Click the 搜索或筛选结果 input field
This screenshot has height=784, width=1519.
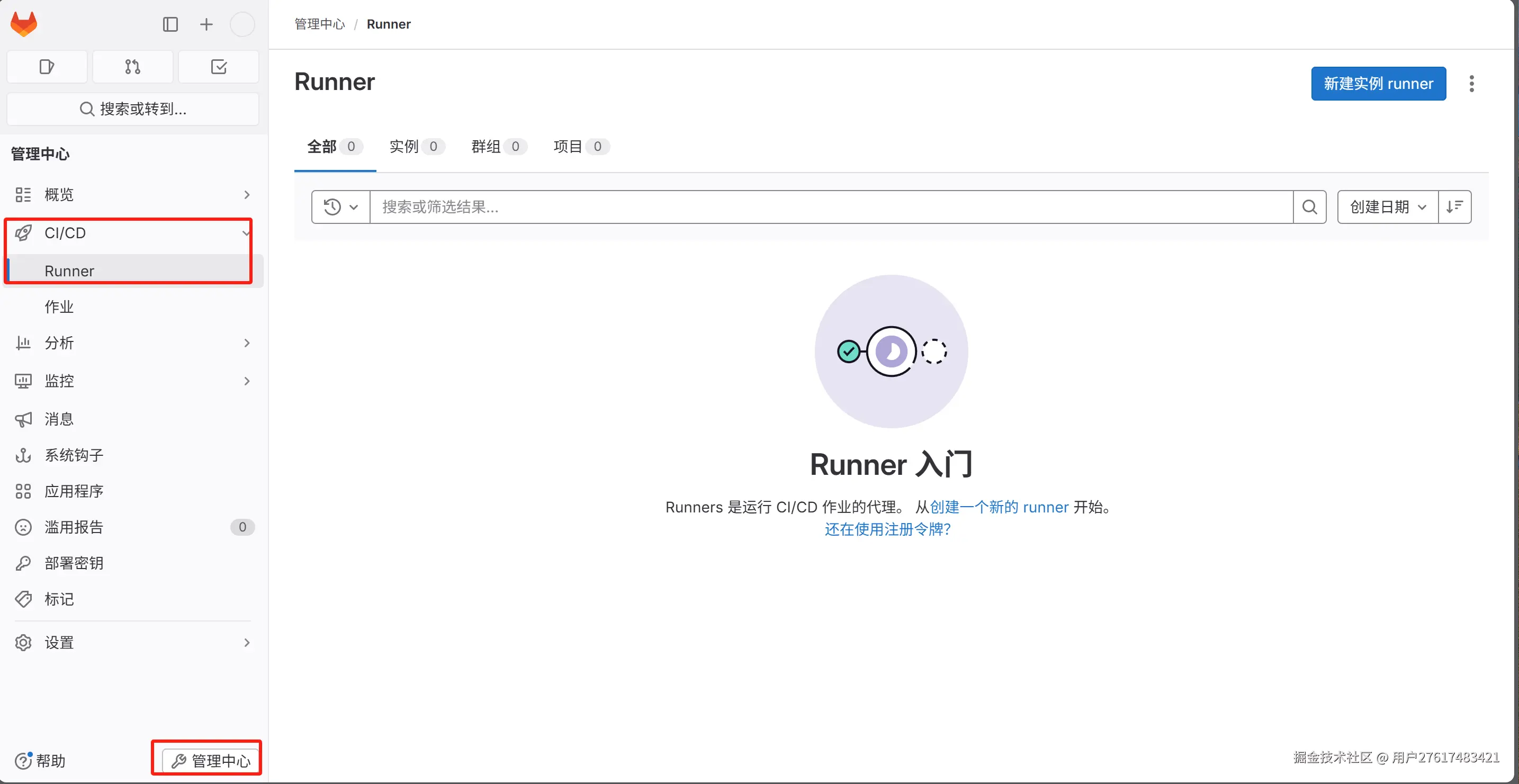pos(831,207)
